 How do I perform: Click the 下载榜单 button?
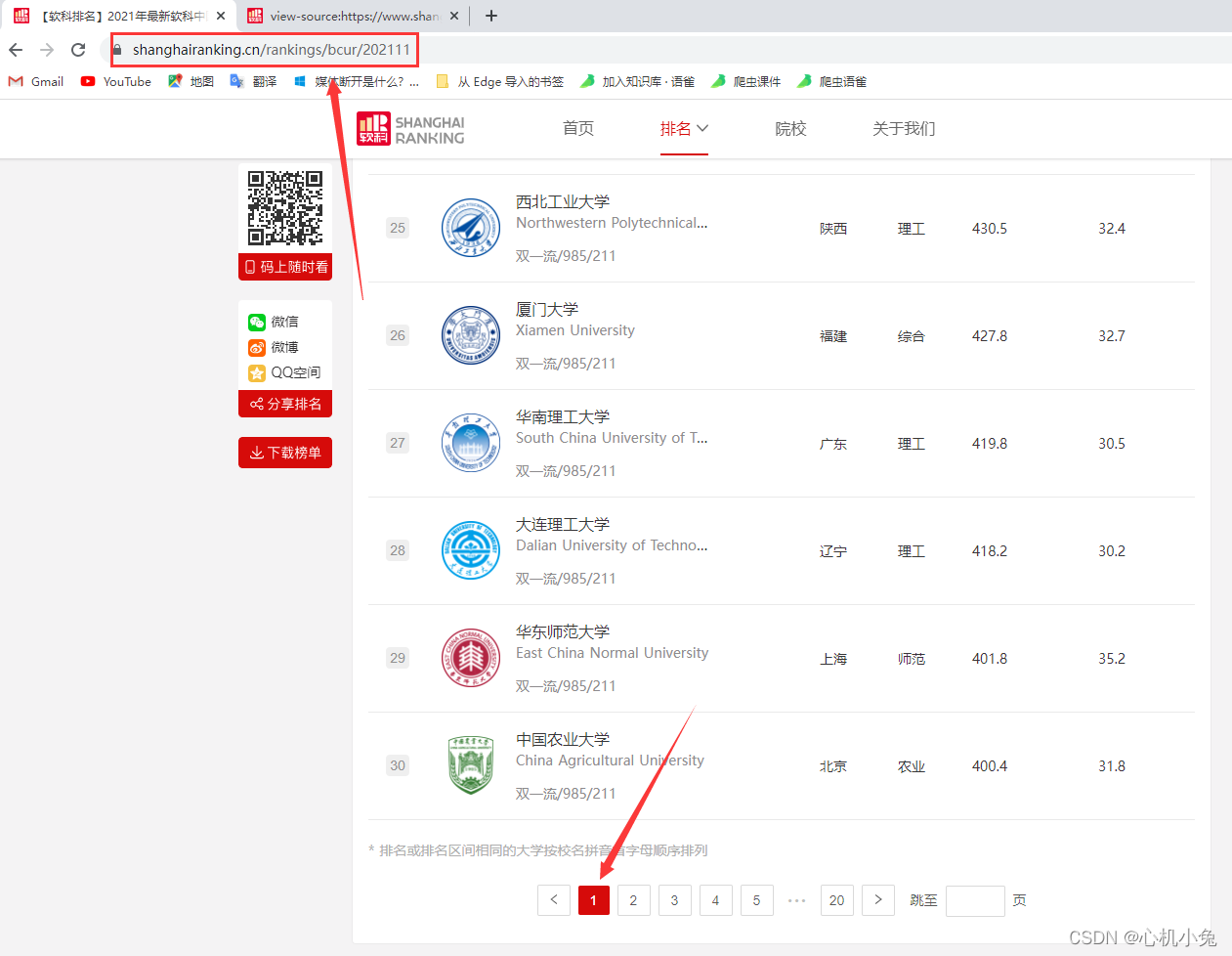point(285,453)
